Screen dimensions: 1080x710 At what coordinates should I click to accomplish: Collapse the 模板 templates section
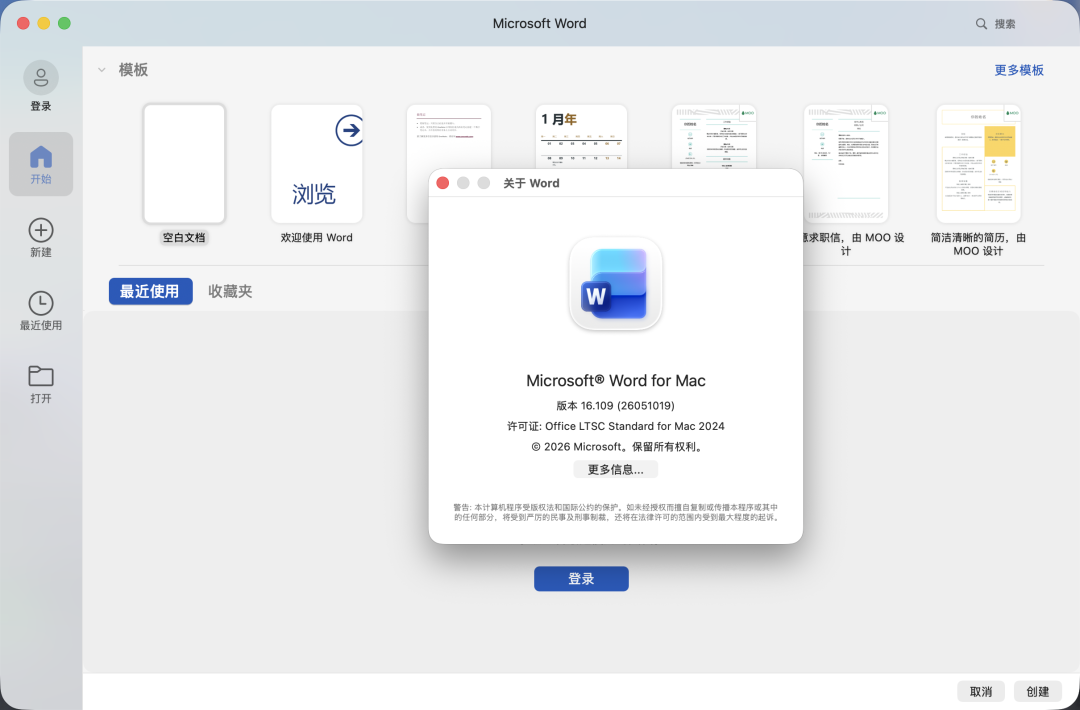(x=102, y=70)
